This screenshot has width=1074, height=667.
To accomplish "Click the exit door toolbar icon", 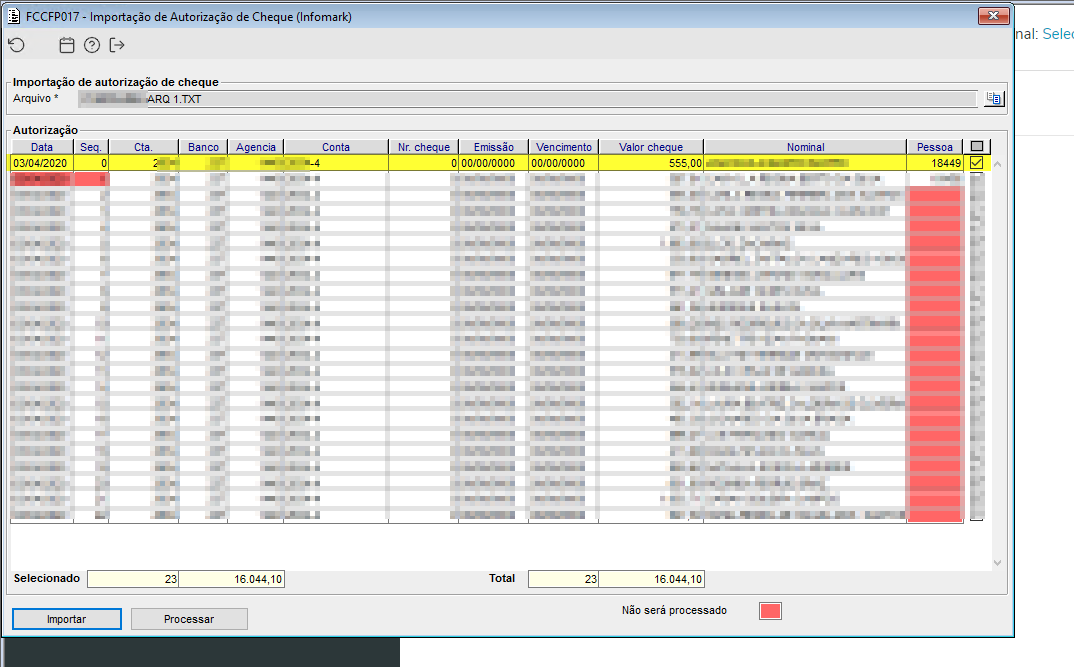I will click(117, 45).
